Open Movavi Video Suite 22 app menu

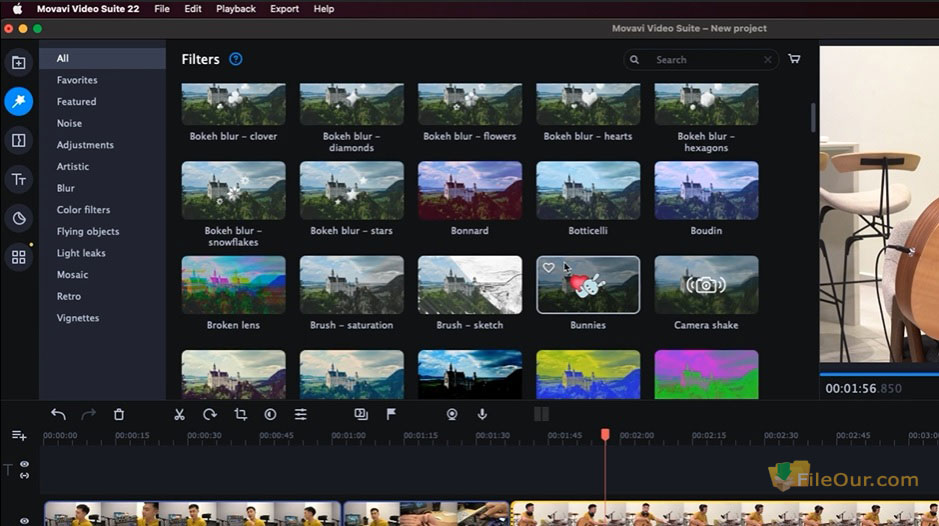[x=87, y=9]
